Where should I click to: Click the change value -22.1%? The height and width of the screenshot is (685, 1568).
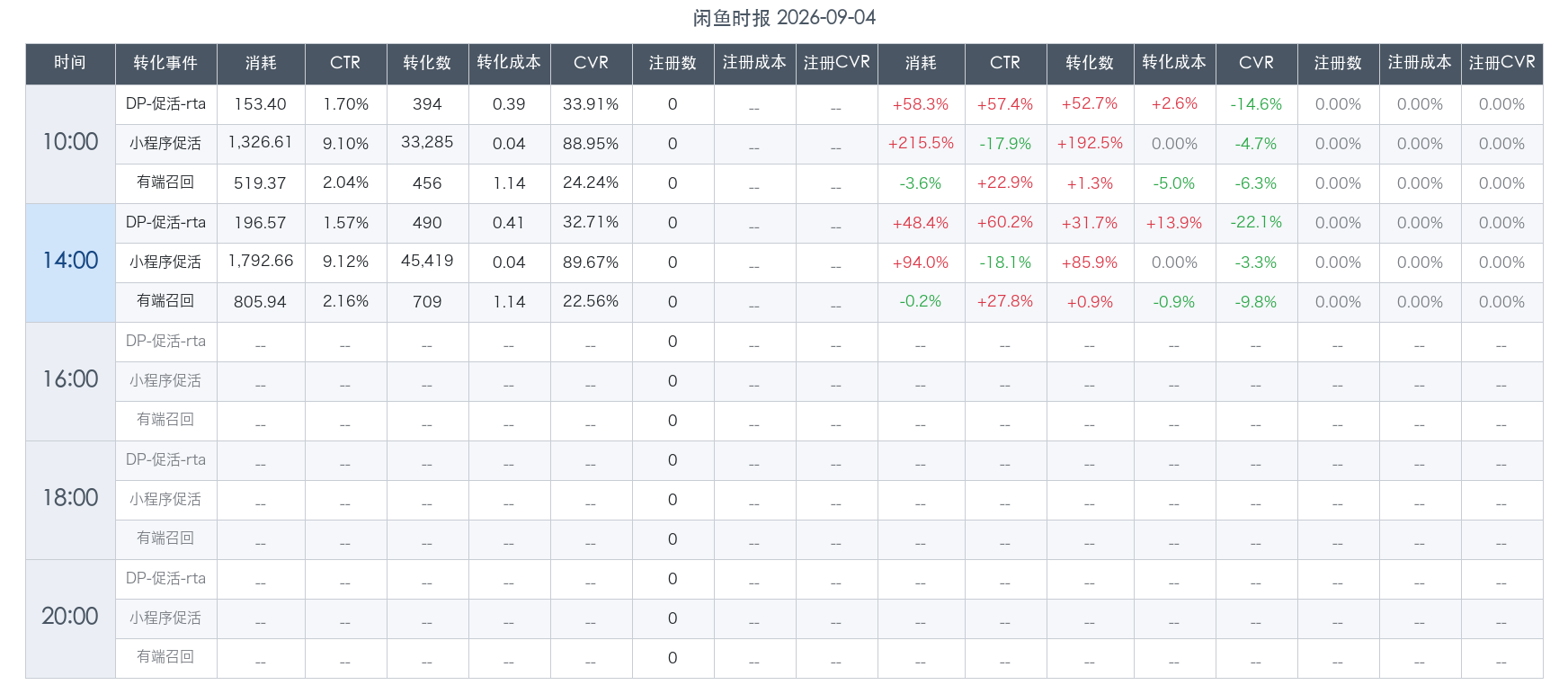coord(1256,223)
